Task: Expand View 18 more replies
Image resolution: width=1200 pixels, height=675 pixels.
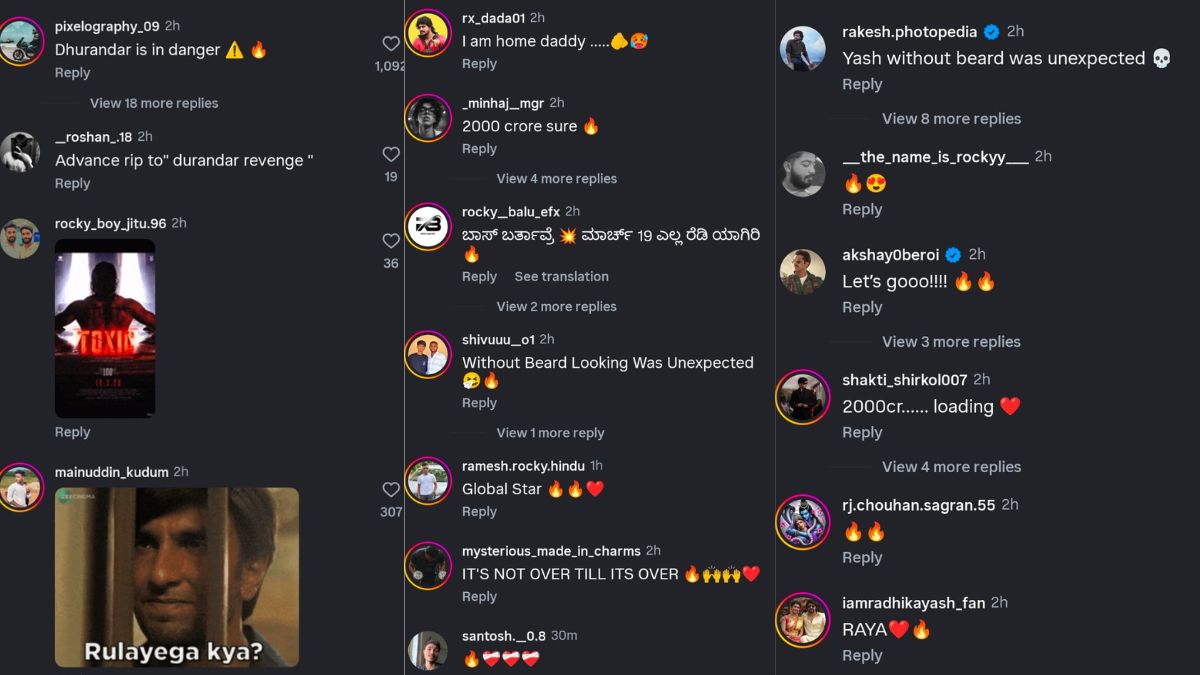Action: point(154,103)
